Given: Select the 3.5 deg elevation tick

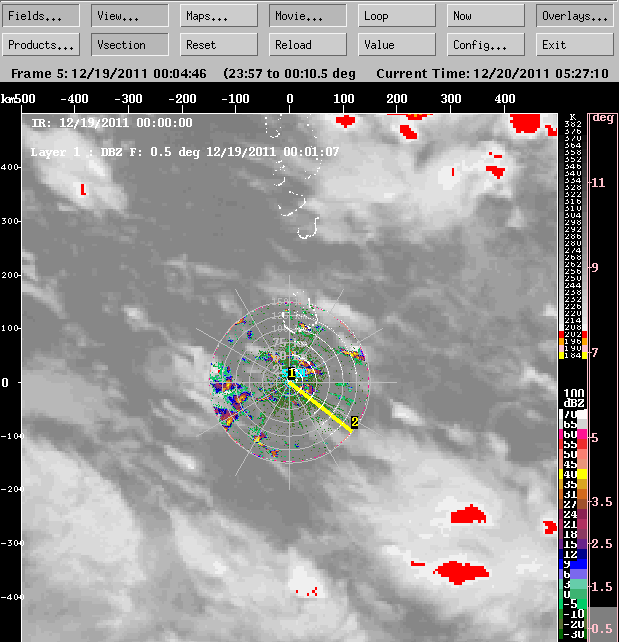Looking at the screenshot, I should (602, 502).
